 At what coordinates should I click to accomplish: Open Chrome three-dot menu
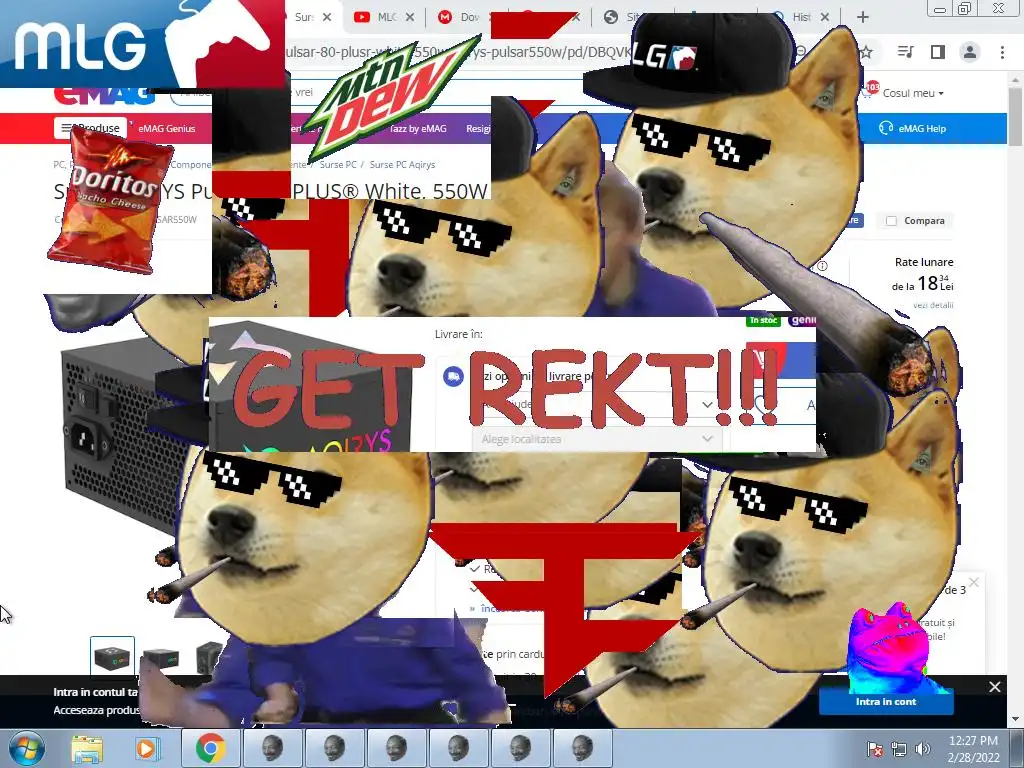pyautogui.click(x=1002, y=52)
